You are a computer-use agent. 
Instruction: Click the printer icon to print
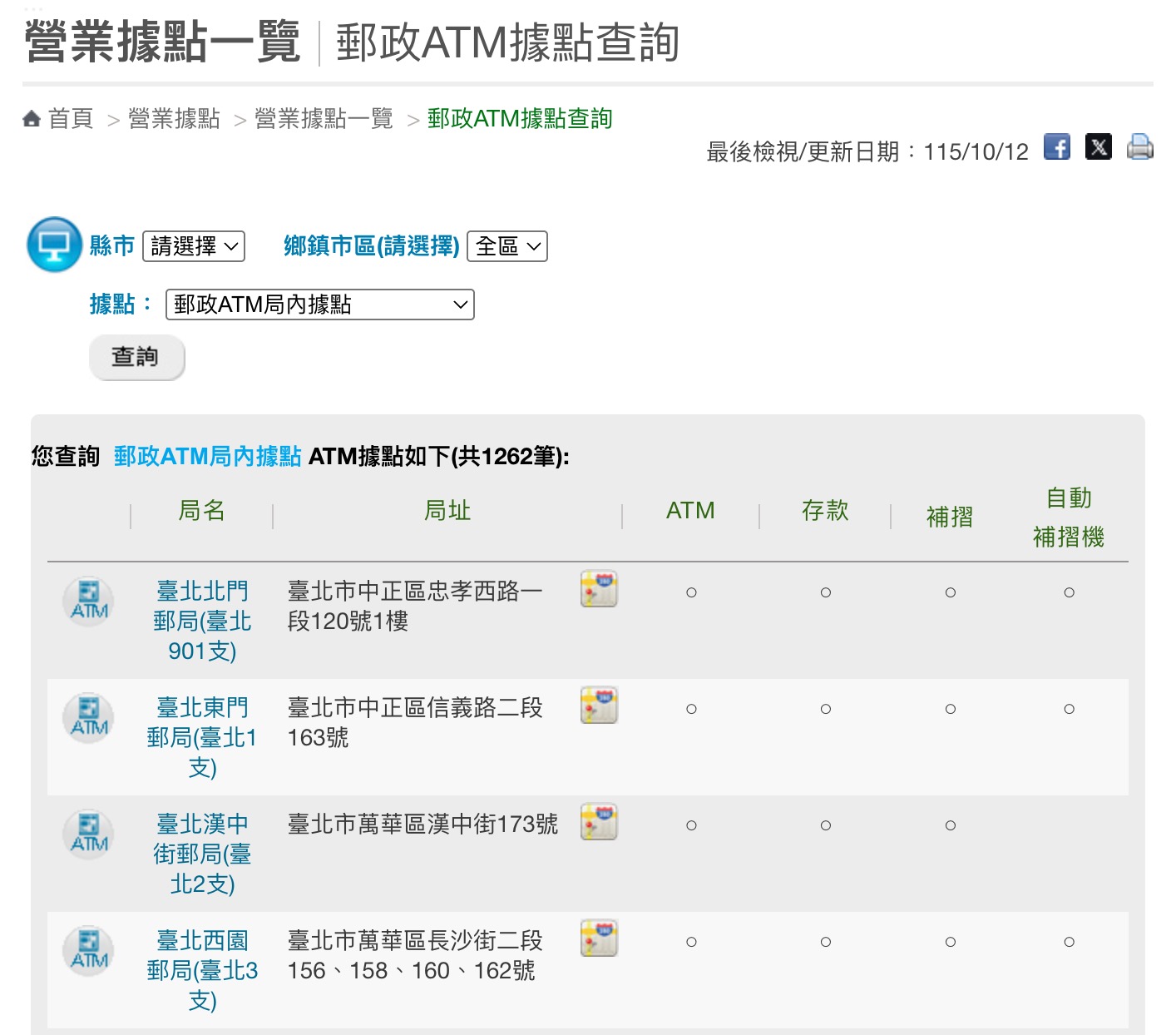coord(1140,146)
